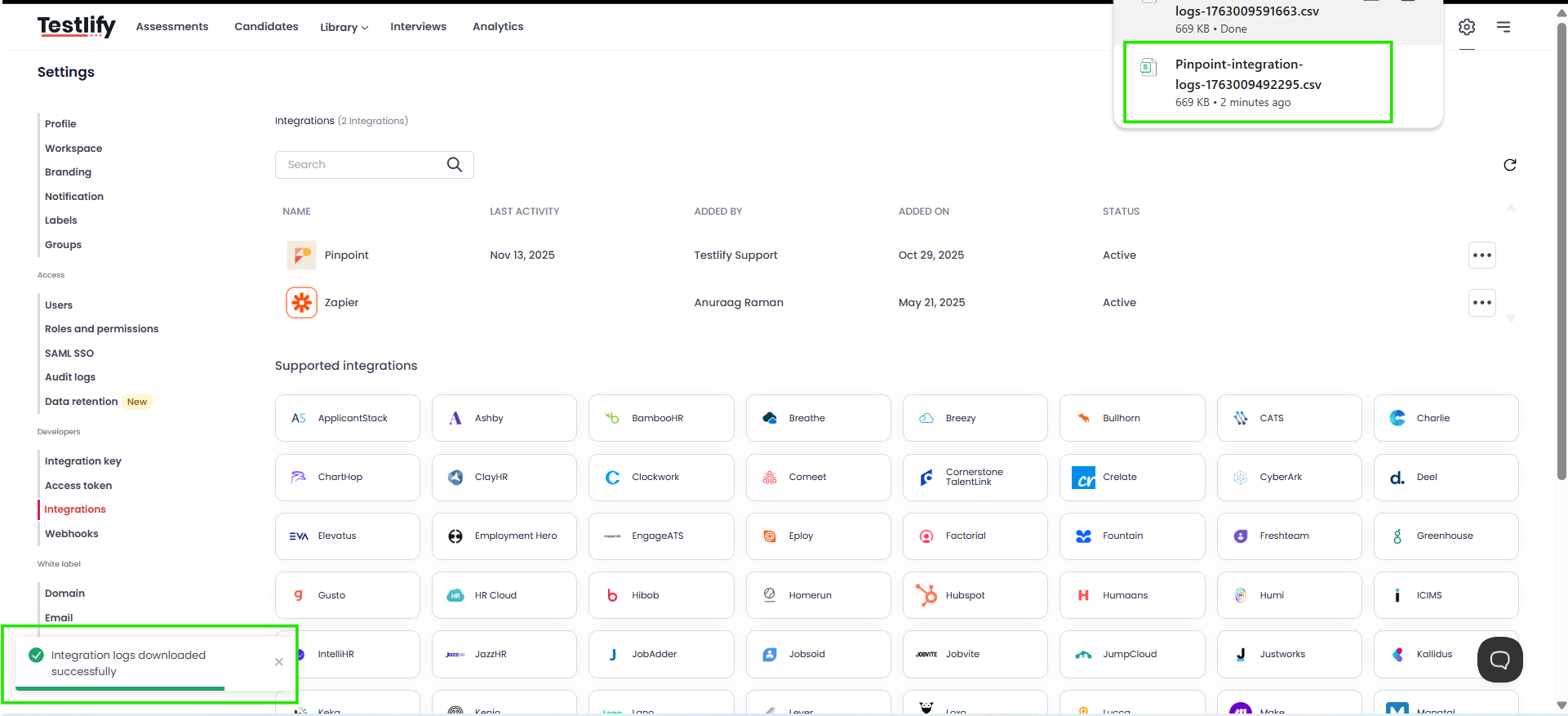Open Webhooks settings in sidebar
1568x716 pixels.
[x=72, y=534]
